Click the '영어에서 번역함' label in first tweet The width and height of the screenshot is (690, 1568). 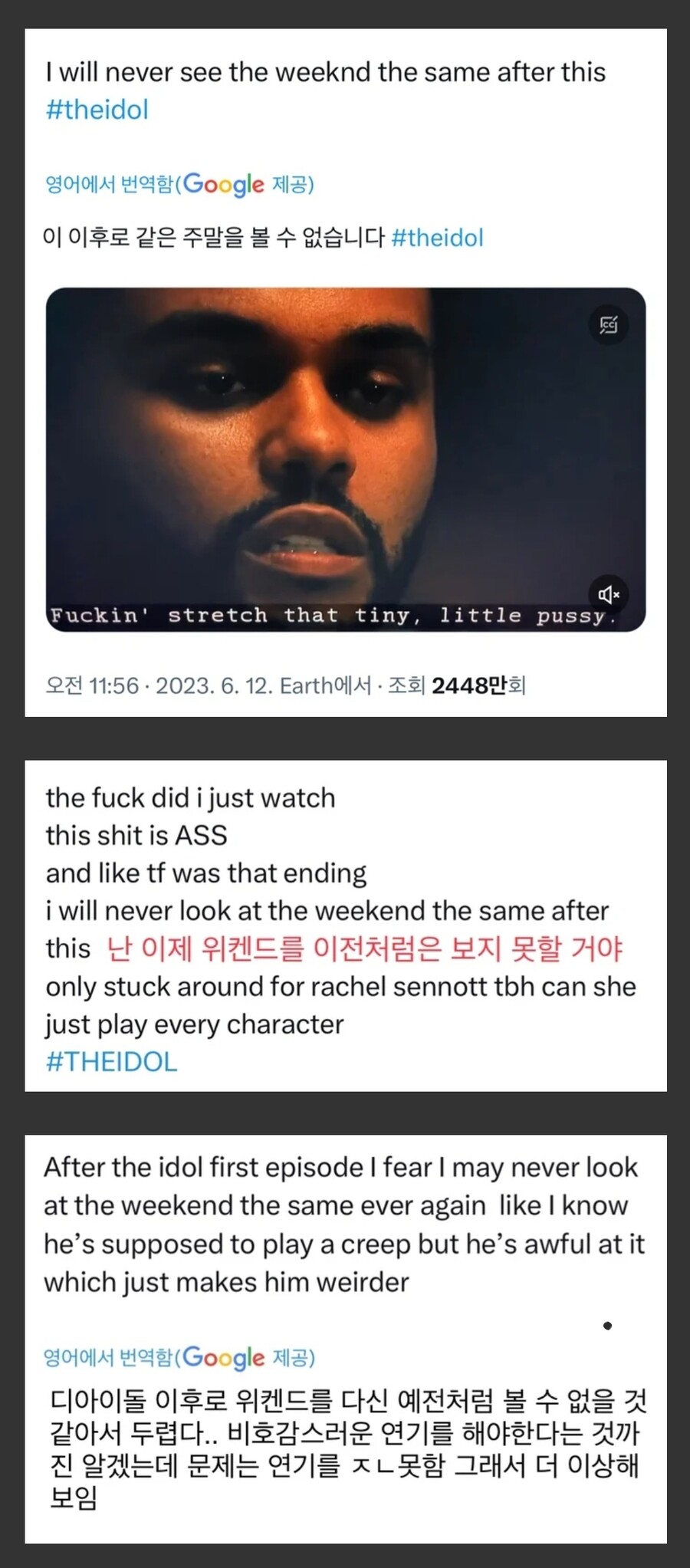(x=110, y=185)
